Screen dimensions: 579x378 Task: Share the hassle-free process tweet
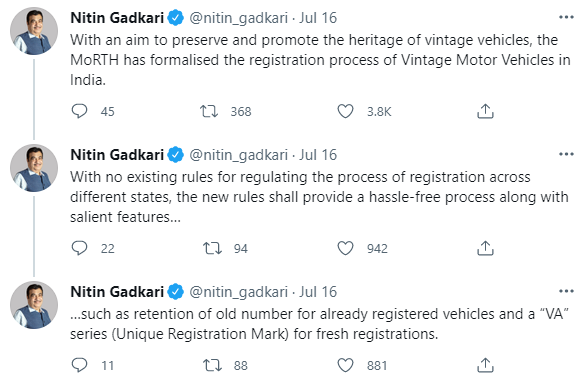tap(485, 248)
